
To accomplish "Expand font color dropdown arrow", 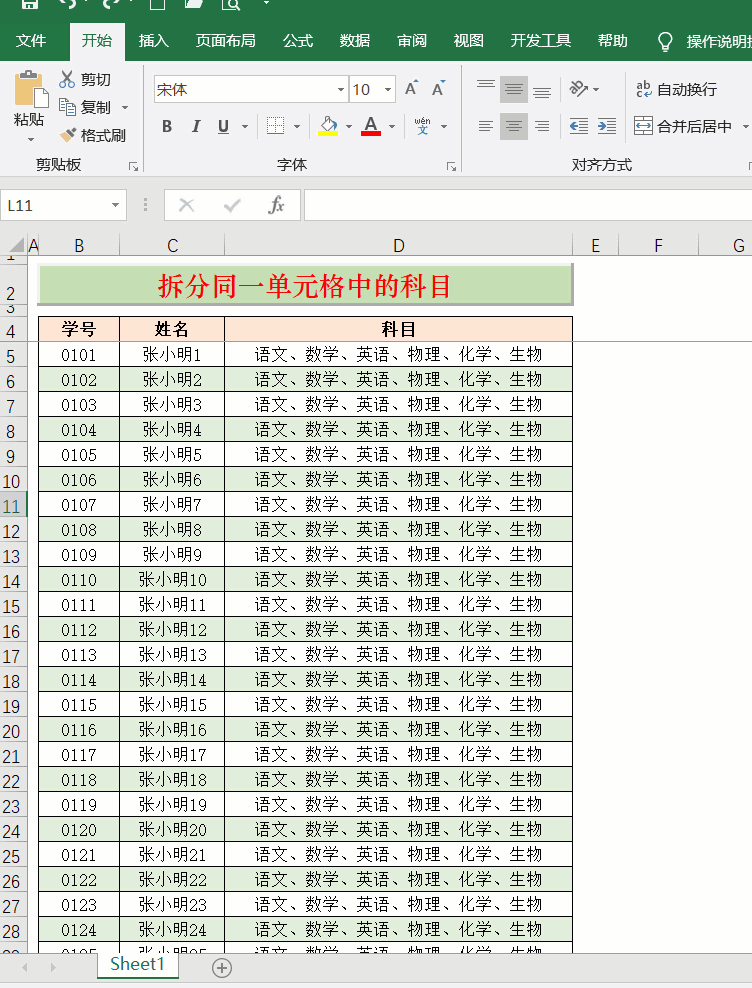I will pyautogui.click(x=392, y=127).
